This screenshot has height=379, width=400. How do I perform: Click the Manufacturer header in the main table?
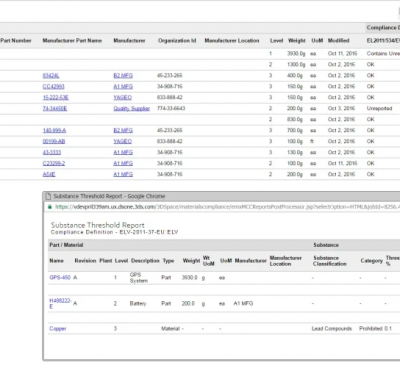pyautogui.click(x=129, y=41)
